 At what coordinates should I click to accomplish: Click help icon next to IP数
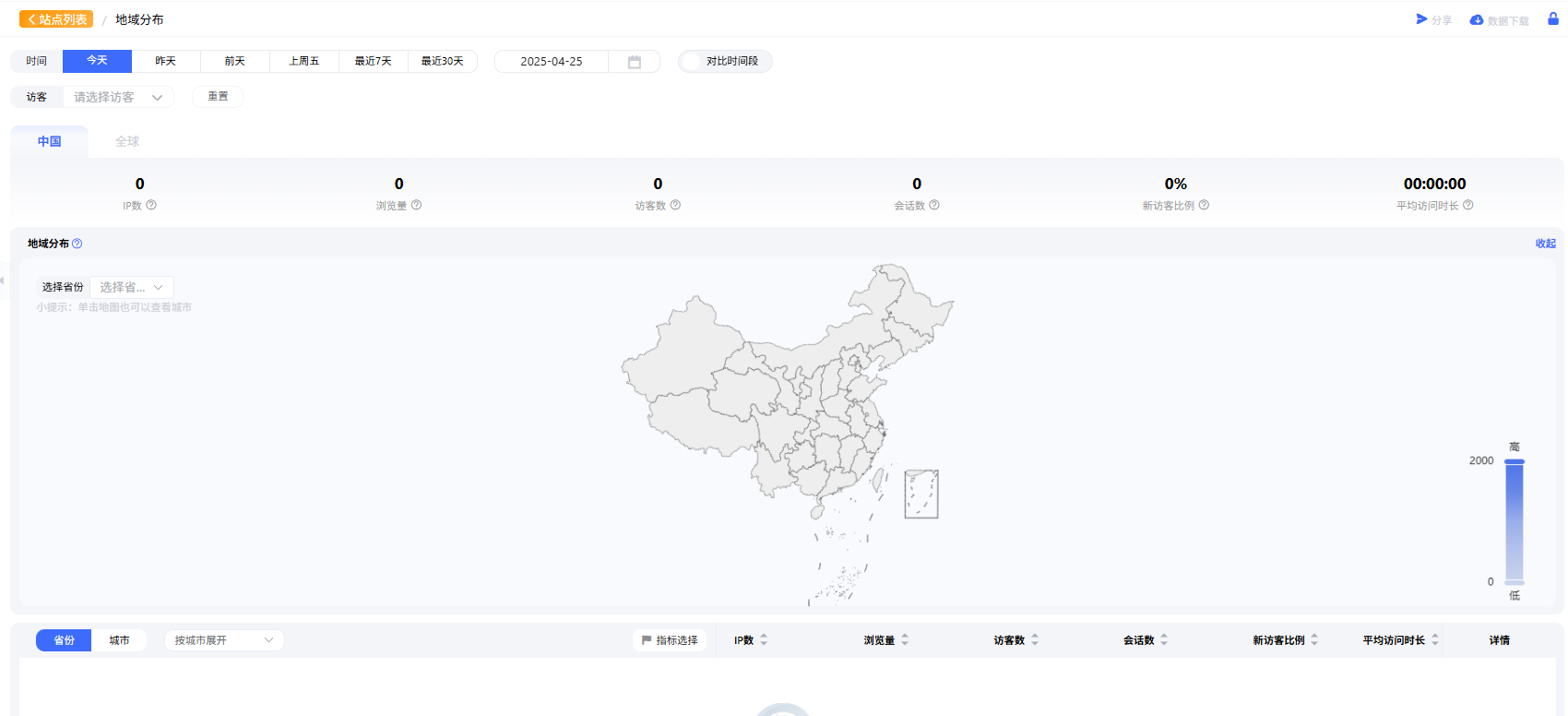point(151,205)
